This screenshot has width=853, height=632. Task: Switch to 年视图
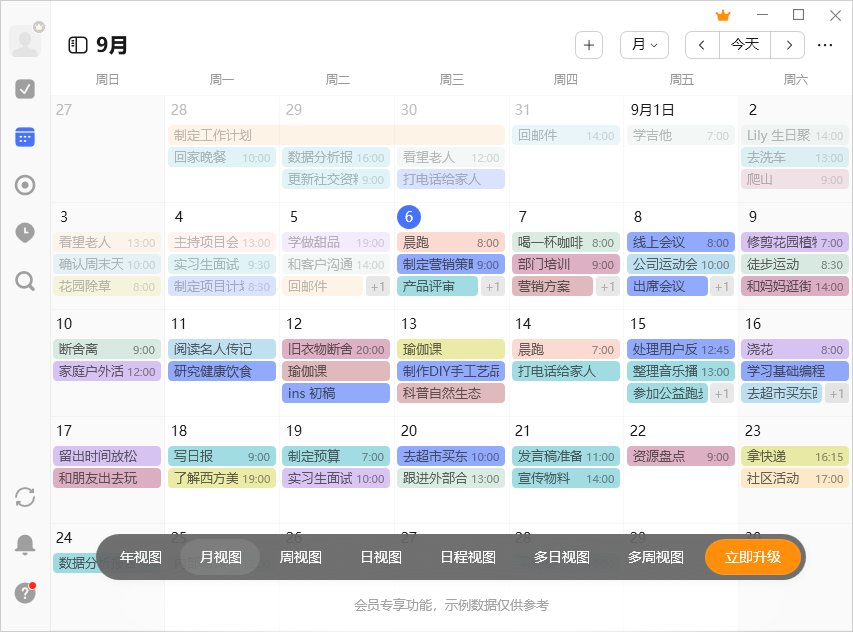140,557
